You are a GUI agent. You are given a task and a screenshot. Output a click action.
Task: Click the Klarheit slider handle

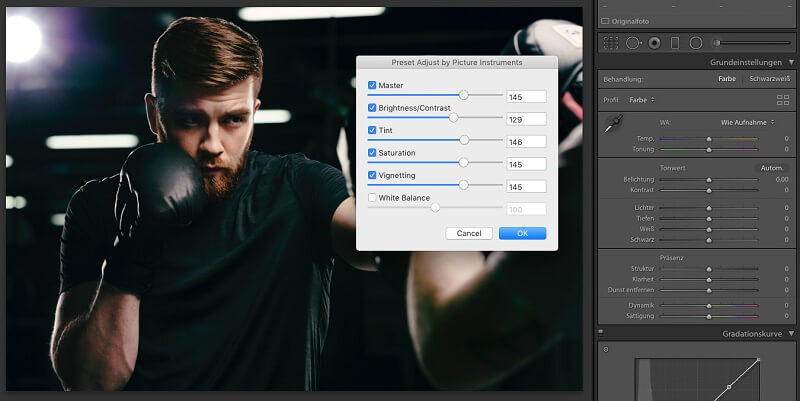pyautogui.click(x=709, y=280)
